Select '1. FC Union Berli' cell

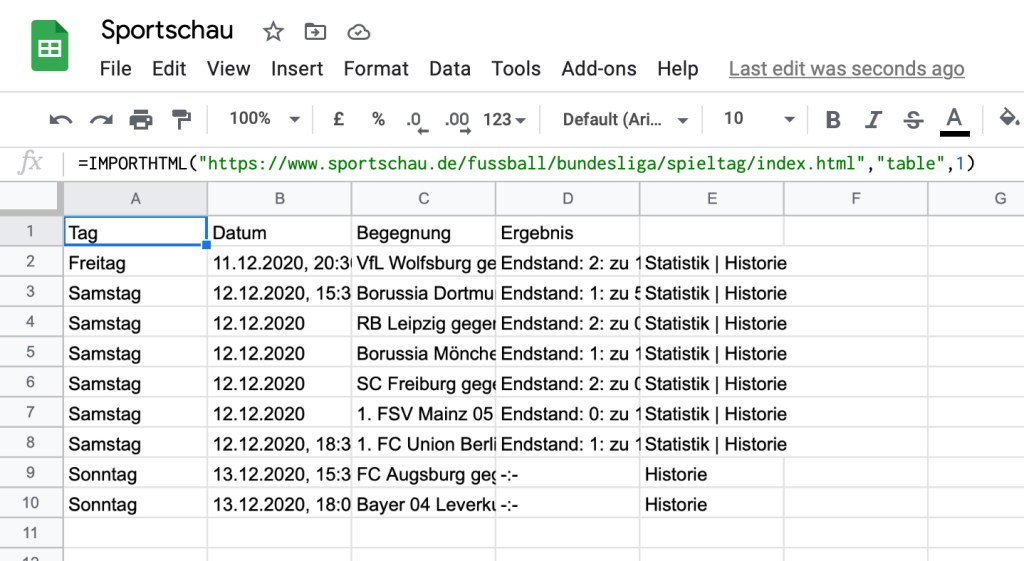[x=424, y=443]
